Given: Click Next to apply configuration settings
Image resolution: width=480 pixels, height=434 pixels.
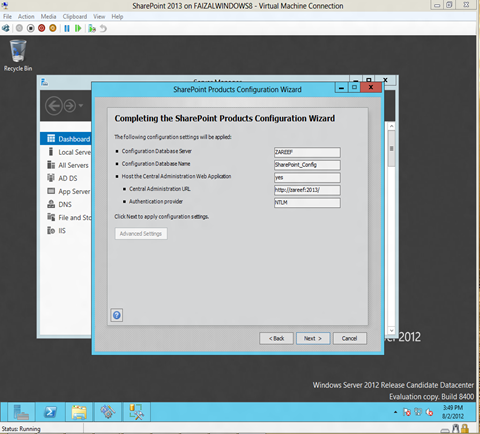Looking at the screenshot, I should (x=313, y=338).
